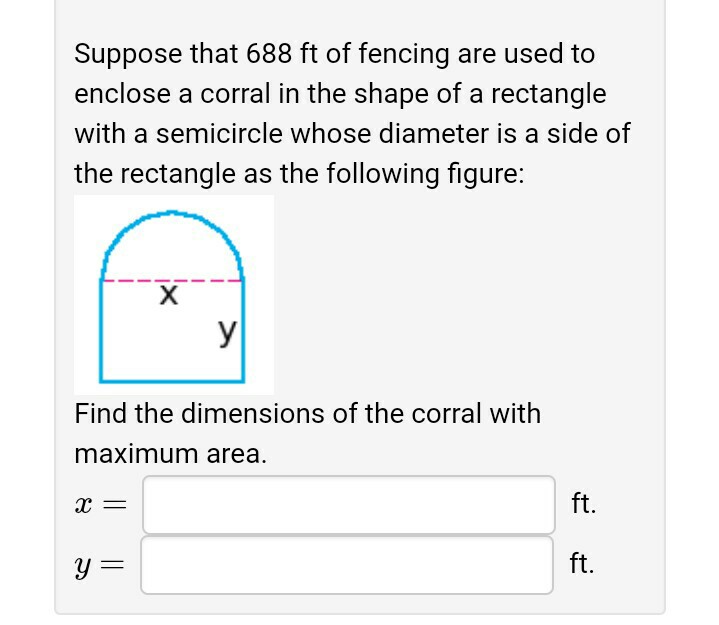Click the 'x =' math label
The width and height of the screenshot is (719, 625).
point(100,505)
